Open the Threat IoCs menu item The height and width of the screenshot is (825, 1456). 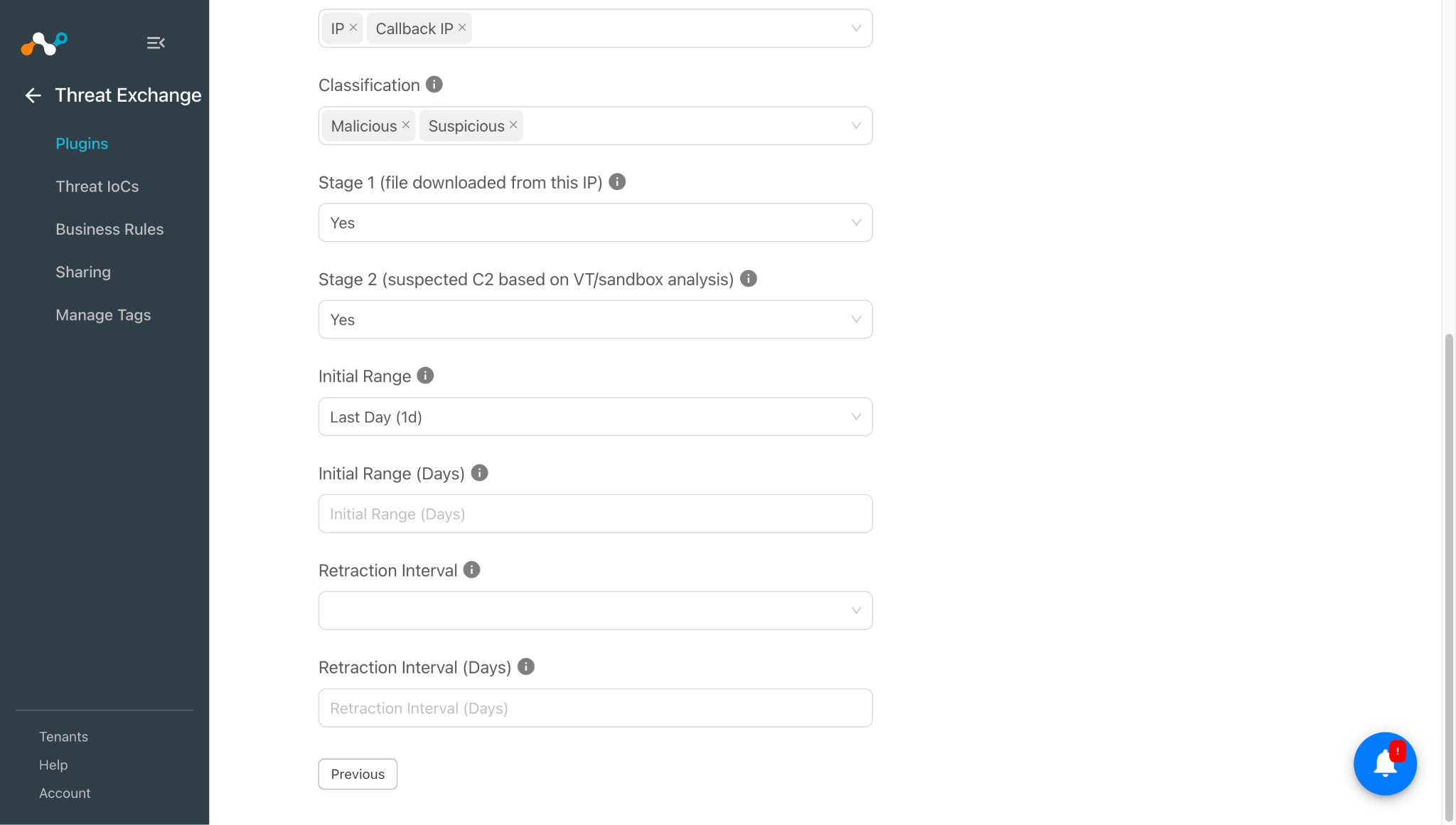(97, 186)
